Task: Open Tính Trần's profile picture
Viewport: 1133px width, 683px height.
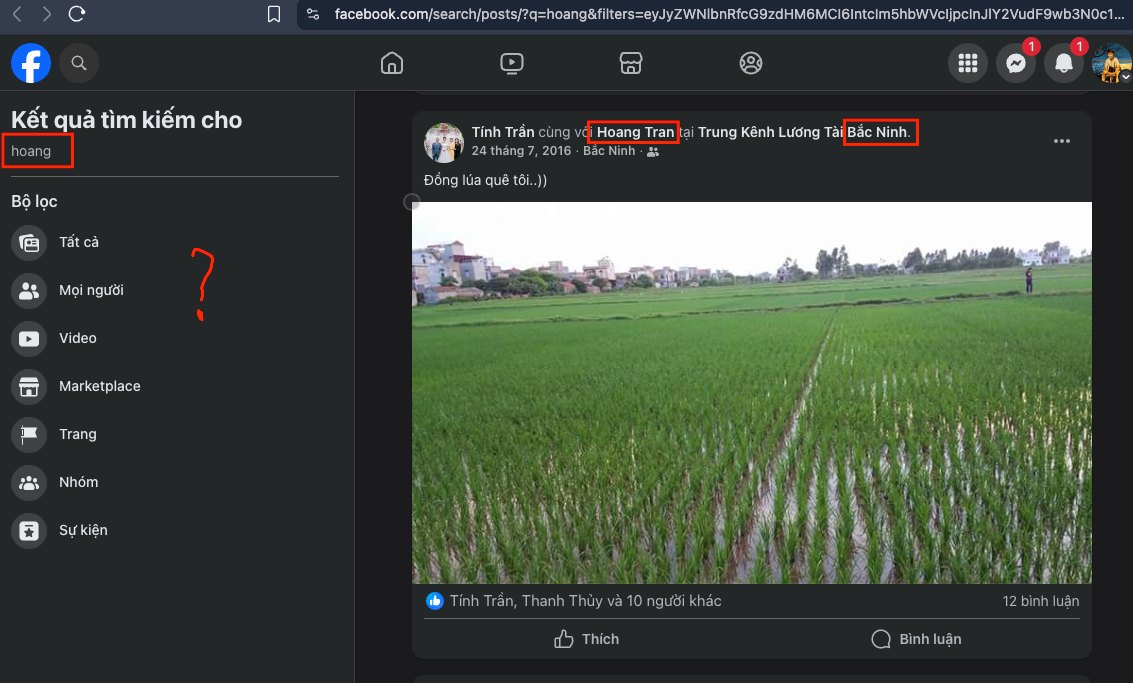Action: click(444, 142)
